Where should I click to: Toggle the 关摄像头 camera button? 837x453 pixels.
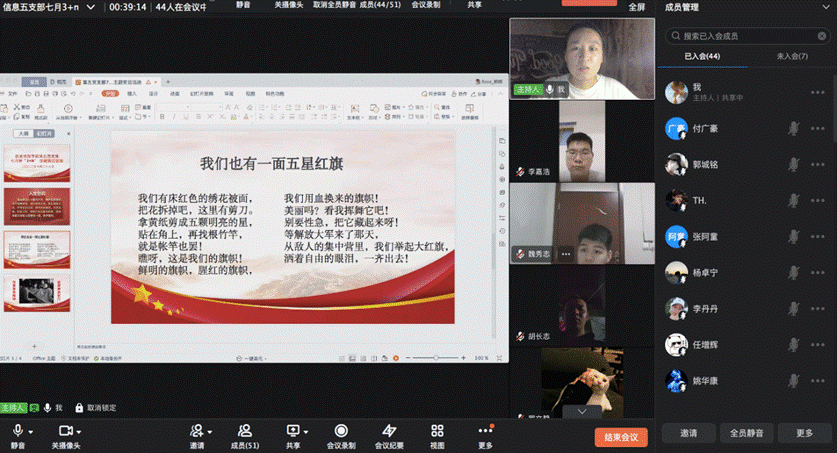pyautogui.click(x=65, y=430)
